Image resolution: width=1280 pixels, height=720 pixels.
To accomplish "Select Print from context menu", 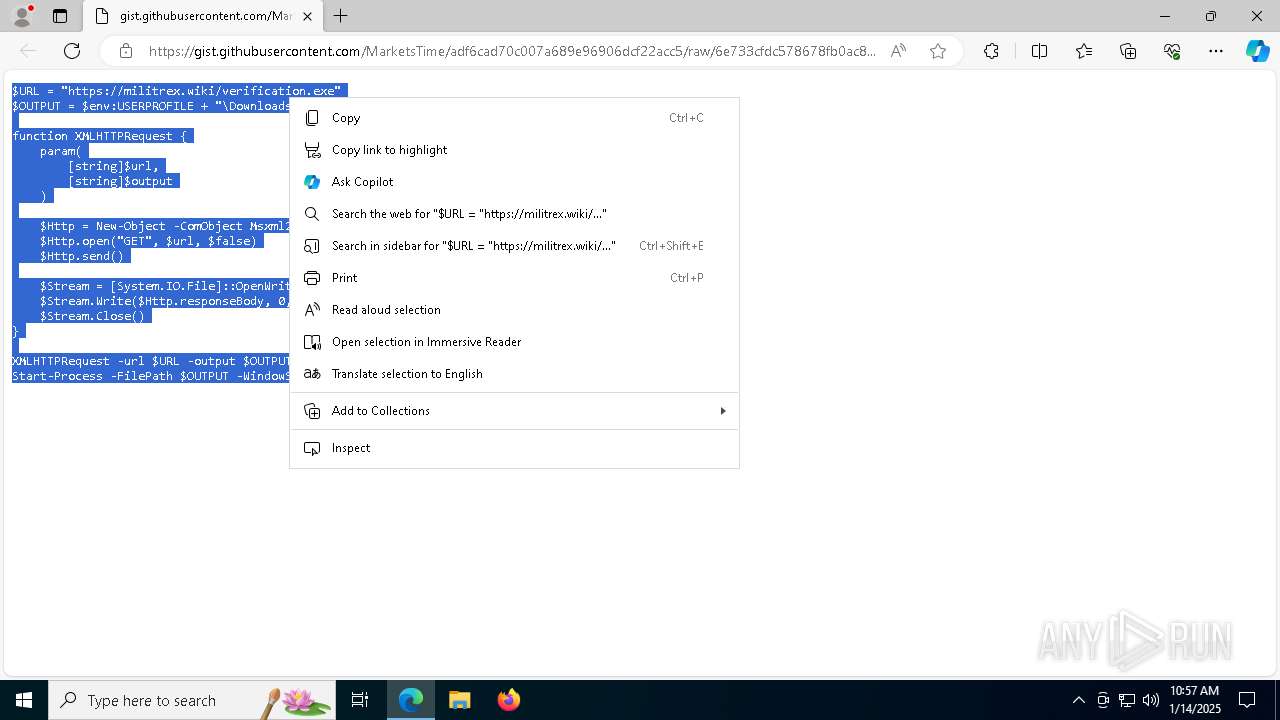I will [514, 278].
